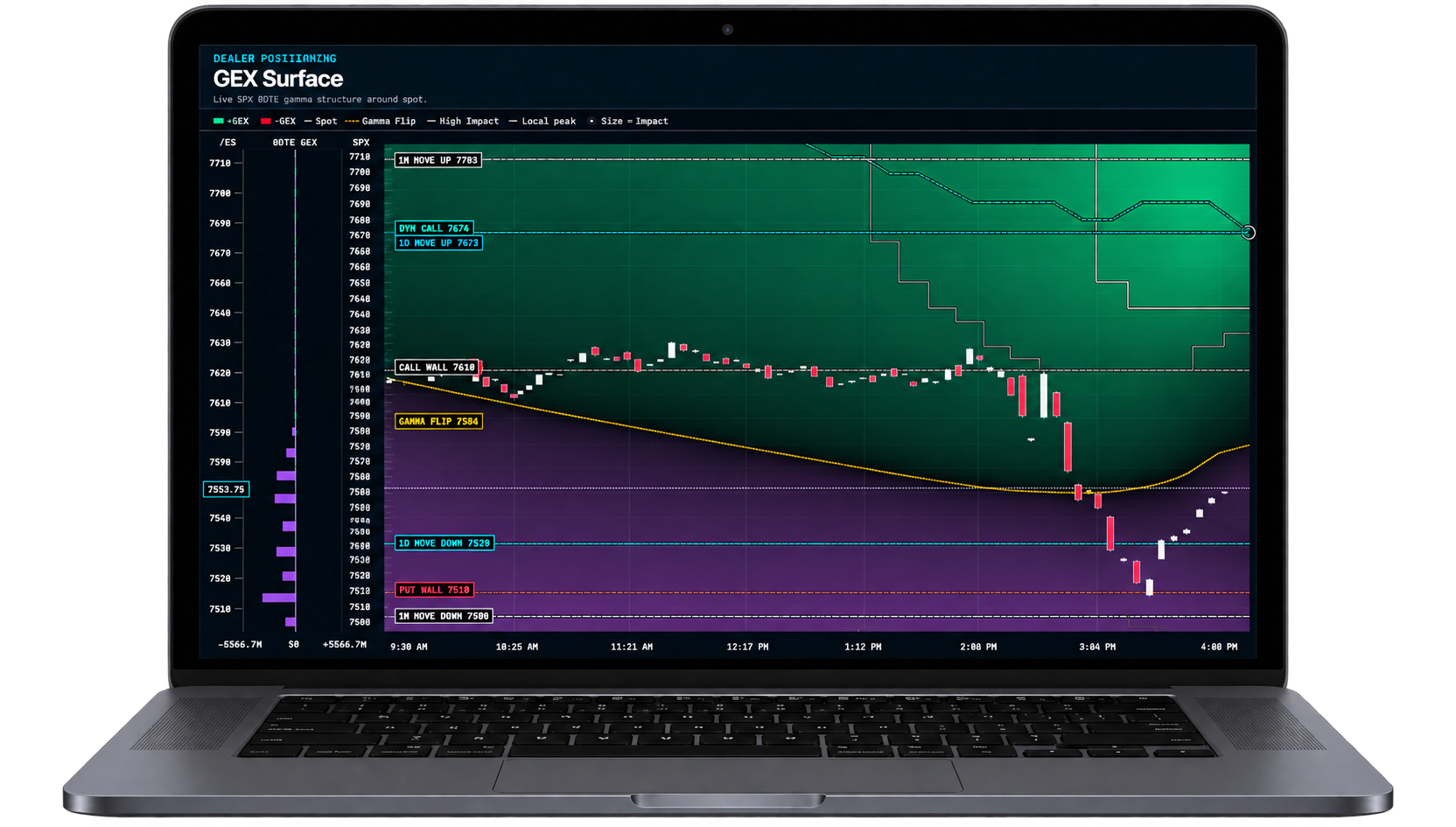Click the 12:17 PM time label
The height and width of the screenshot is (827, 1456).
(747, 647)
